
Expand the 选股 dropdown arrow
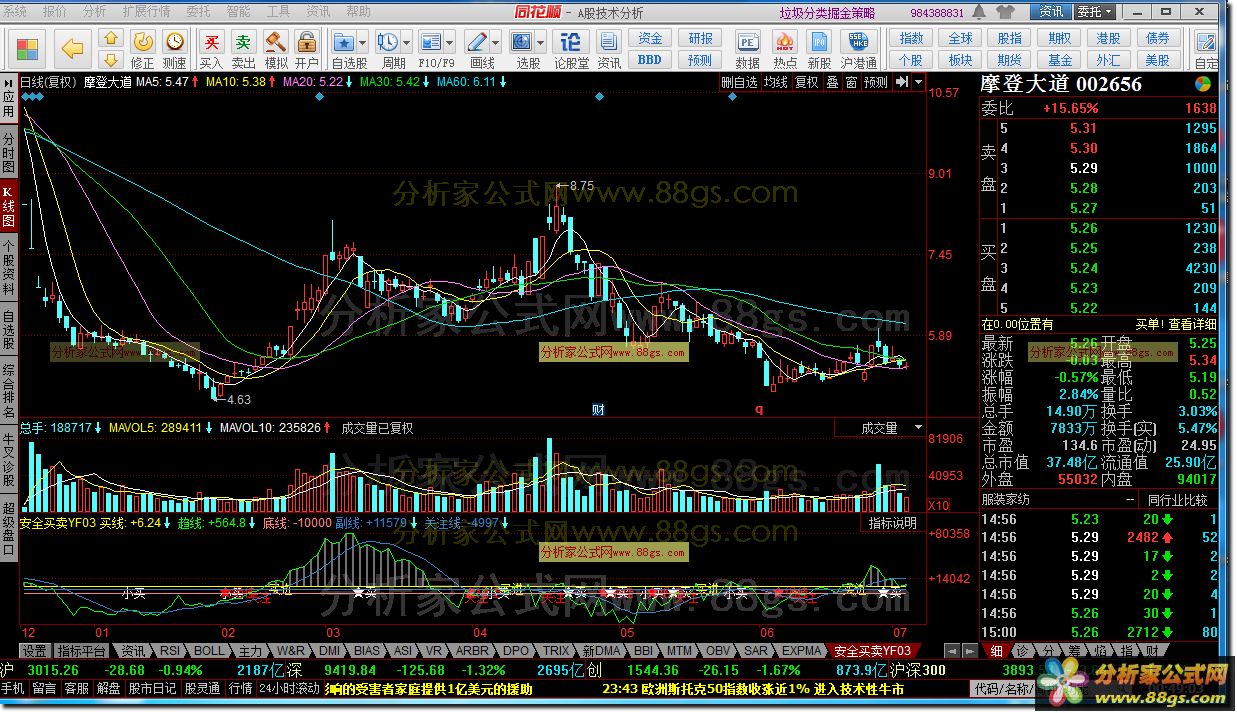coord(540,42)
